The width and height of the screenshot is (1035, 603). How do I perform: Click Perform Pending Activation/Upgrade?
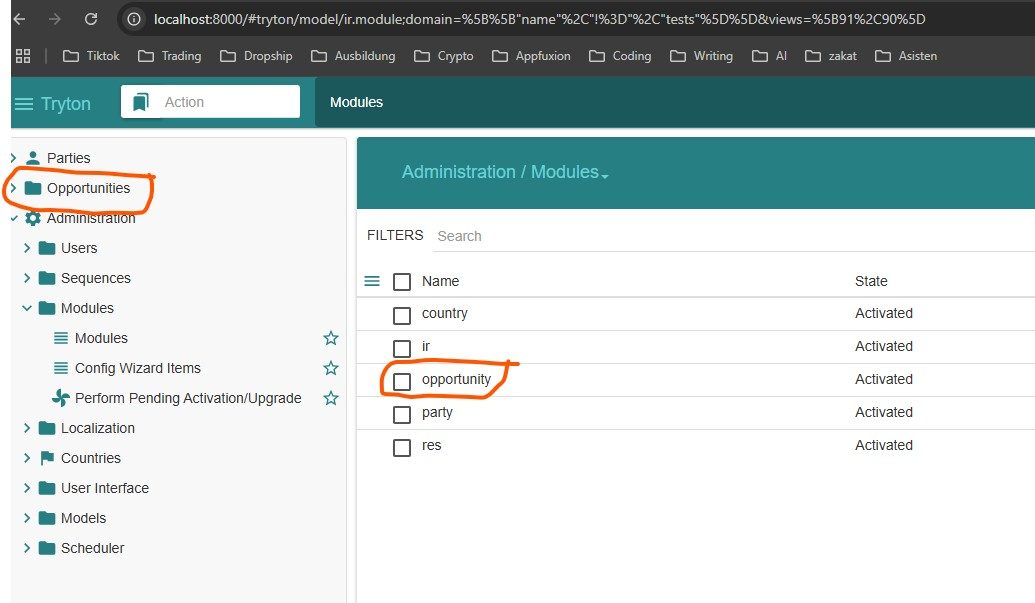187,398
